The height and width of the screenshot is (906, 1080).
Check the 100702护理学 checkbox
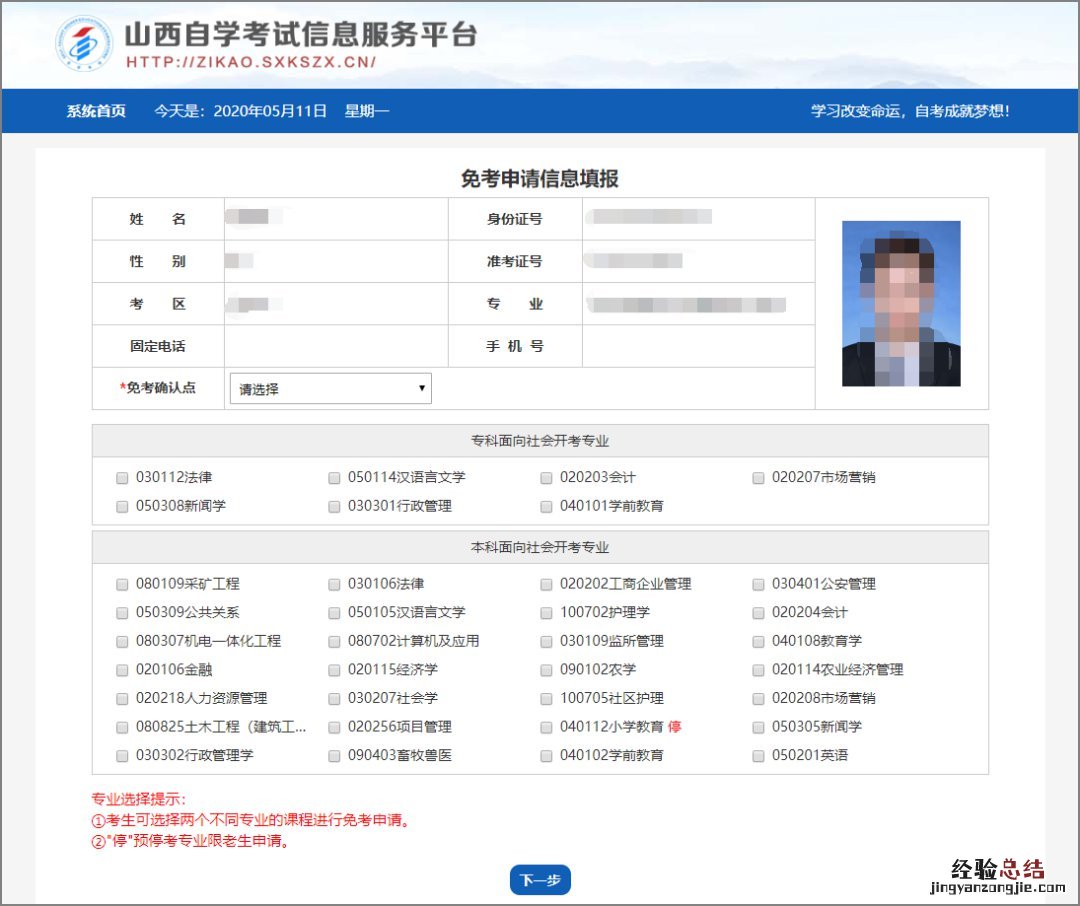[x=546, y=613]
